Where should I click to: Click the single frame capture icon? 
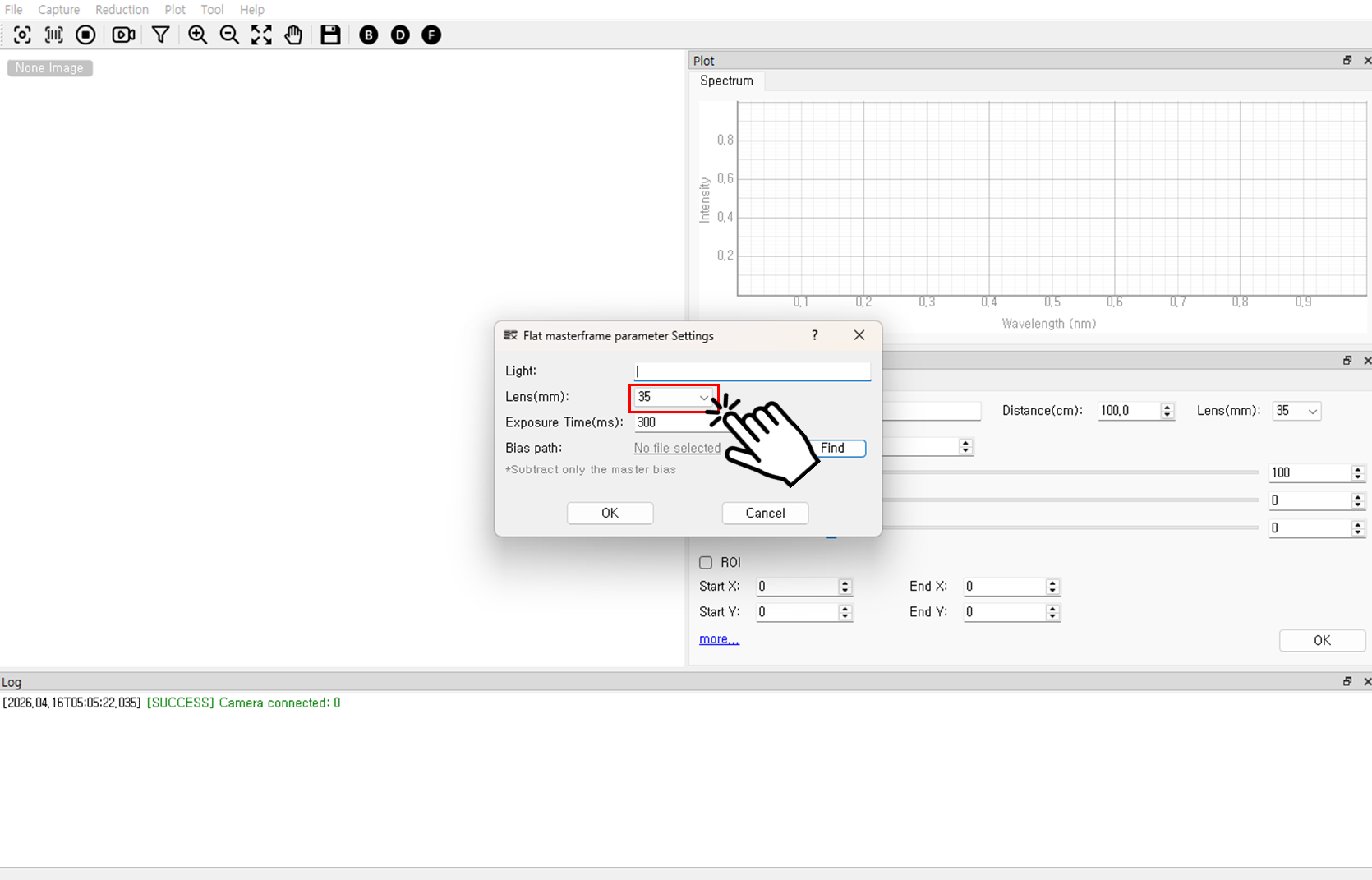click(x=22, y=35)
